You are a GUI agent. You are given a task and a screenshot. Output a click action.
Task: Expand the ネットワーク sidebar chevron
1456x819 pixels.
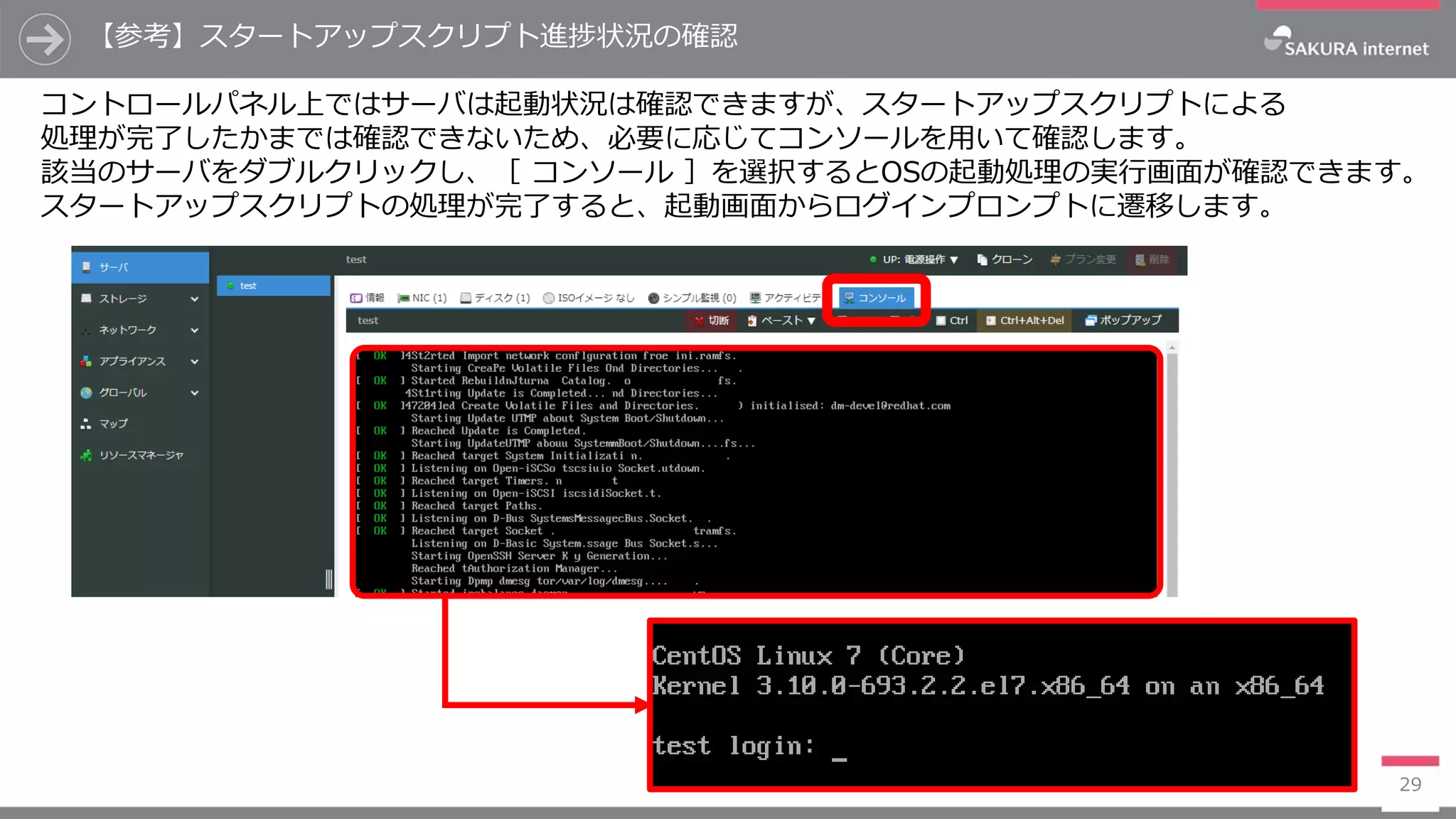click(194, 331)
